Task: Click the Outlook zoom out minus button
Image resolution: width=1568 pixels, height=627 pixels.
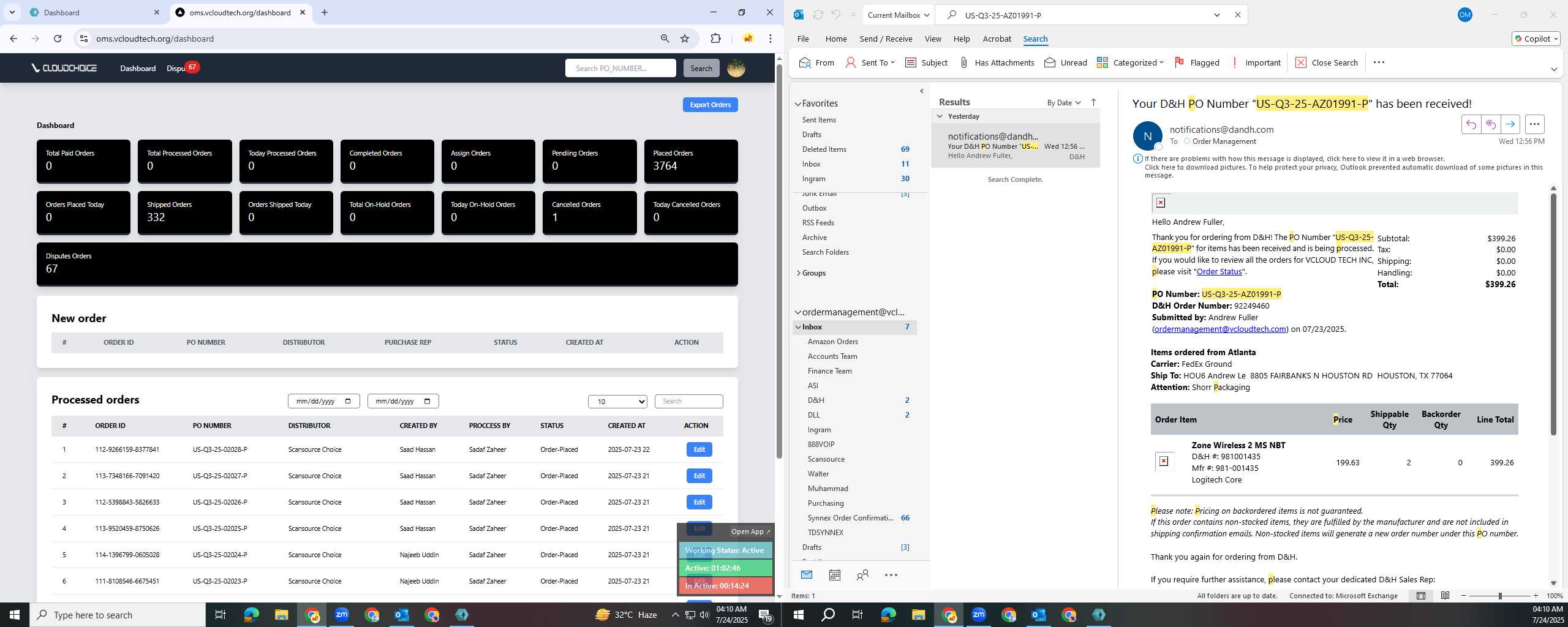Action: pyautogui.click(x=1463, y=596)
